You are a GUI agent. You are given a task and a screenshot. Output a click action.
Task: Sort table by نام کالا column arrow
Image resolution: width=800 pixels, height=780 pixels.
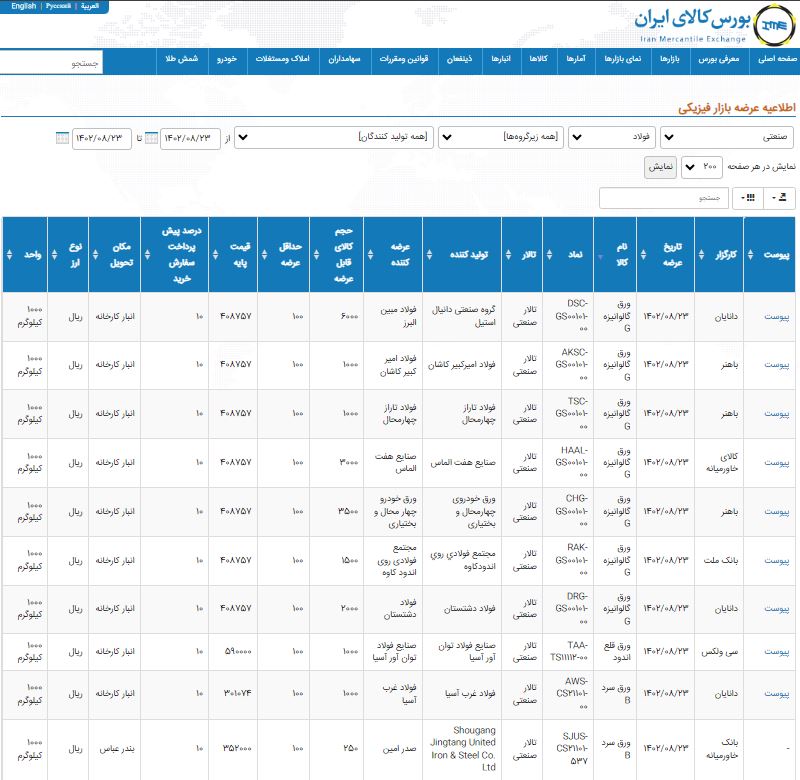click(601, 256)
